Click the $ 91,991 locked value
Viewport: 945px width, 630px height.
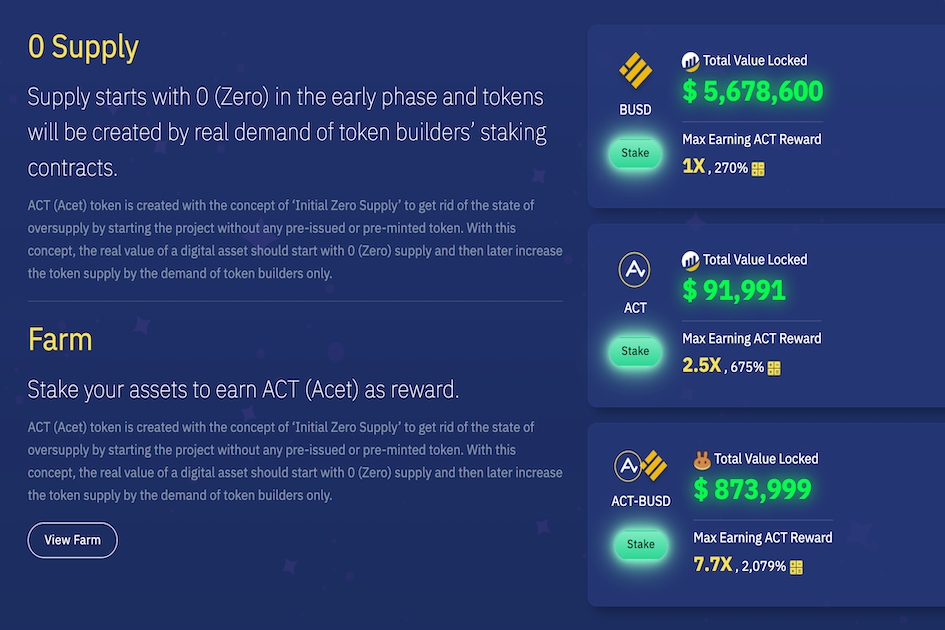(x=734, y=291)
